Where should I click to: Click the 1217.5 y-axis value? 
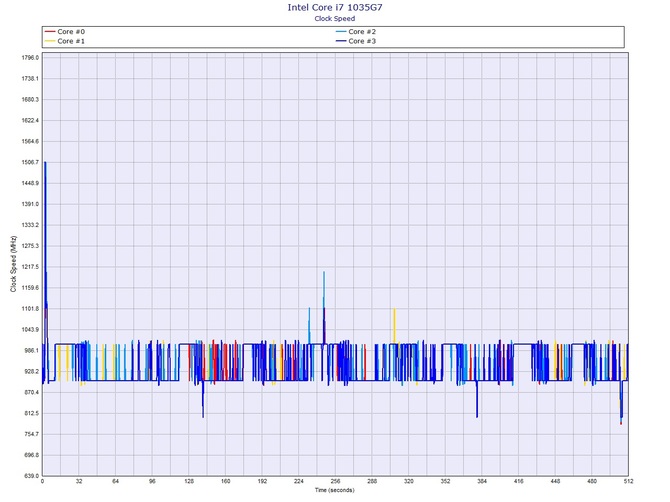[x=30, y=267]
